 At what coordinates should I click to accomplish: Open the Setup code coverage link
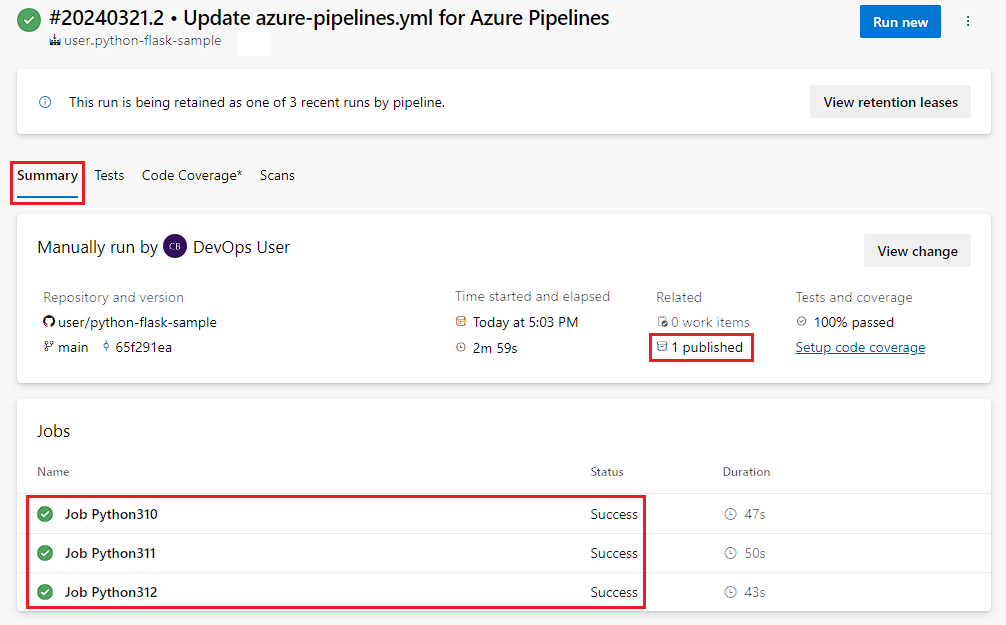[860, 347]
